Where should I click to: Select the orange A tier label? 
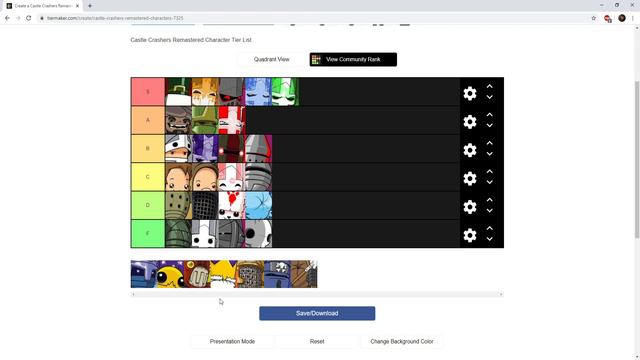(x=148, y=120)
